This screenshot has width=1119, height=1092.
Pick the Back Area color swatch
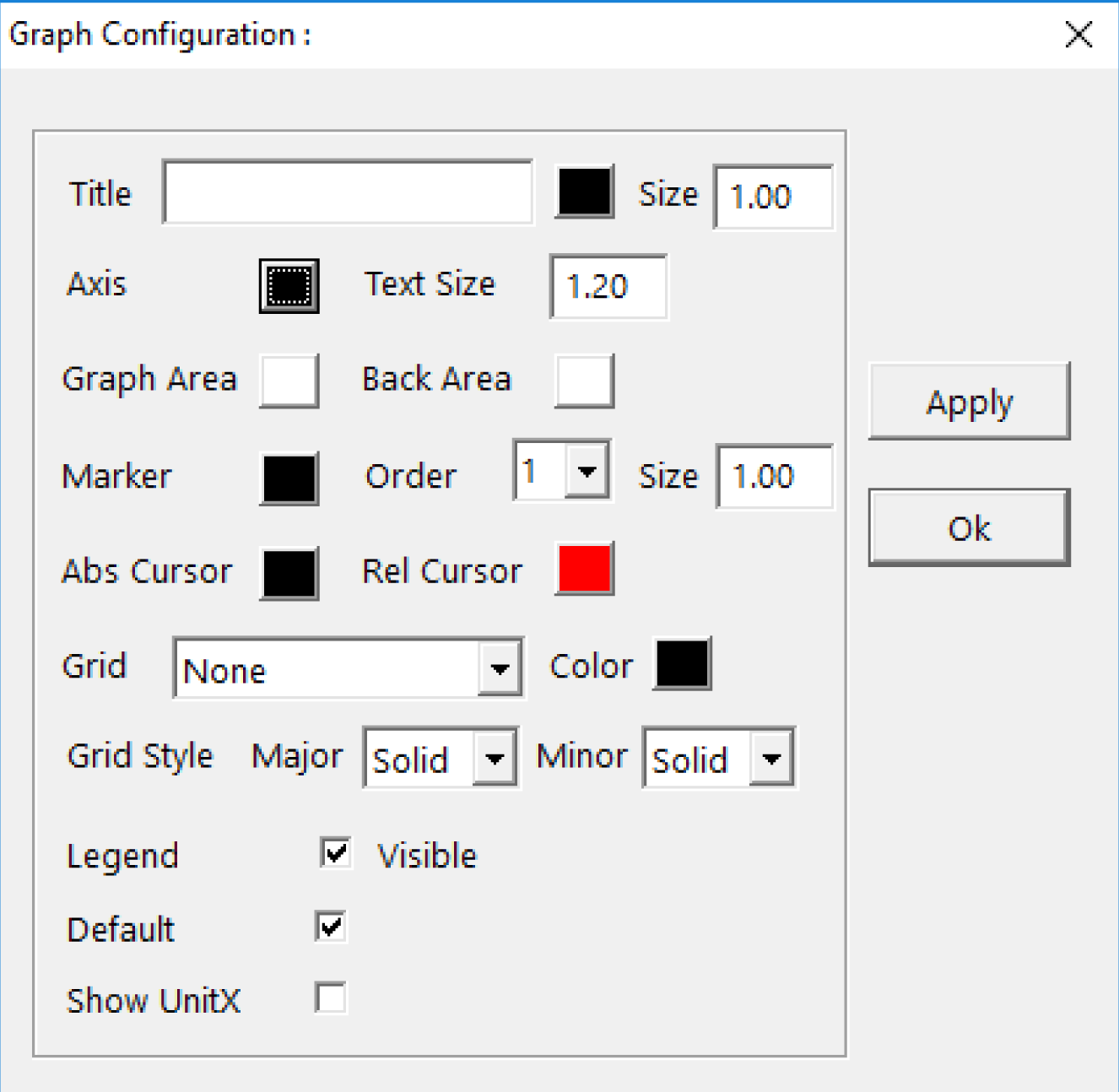(584, 381)
